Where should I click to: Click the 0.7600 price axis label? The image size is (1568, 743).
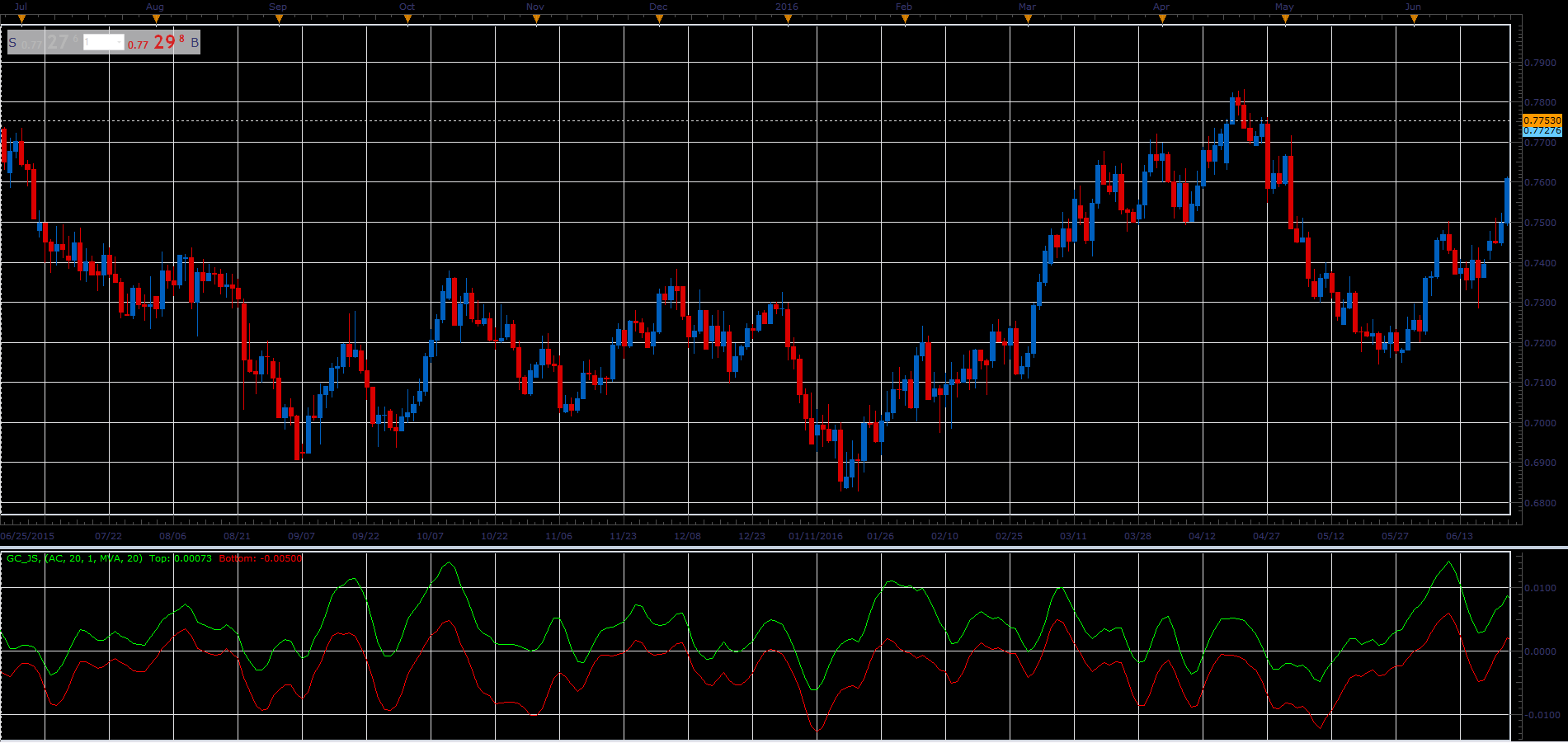coord(1540,183)
